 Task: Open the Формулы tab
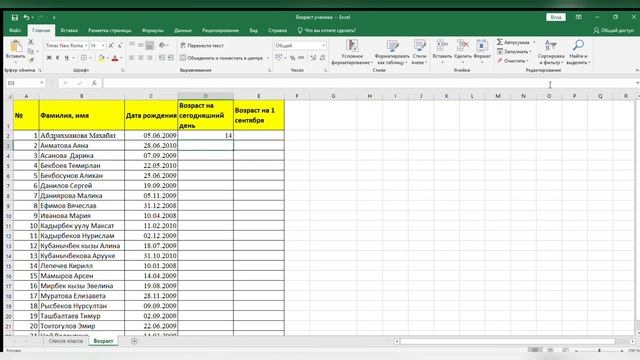[153, 31]
